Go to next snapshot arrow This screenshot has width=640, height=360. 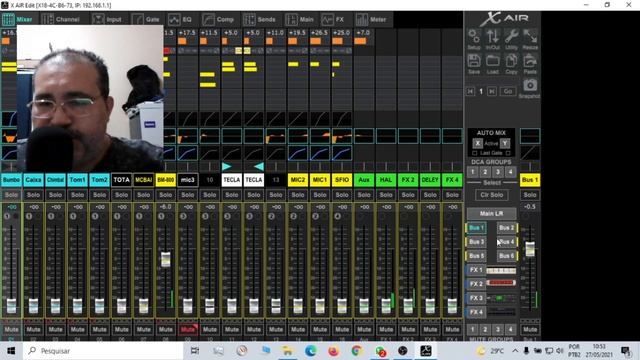coord(492,91)
